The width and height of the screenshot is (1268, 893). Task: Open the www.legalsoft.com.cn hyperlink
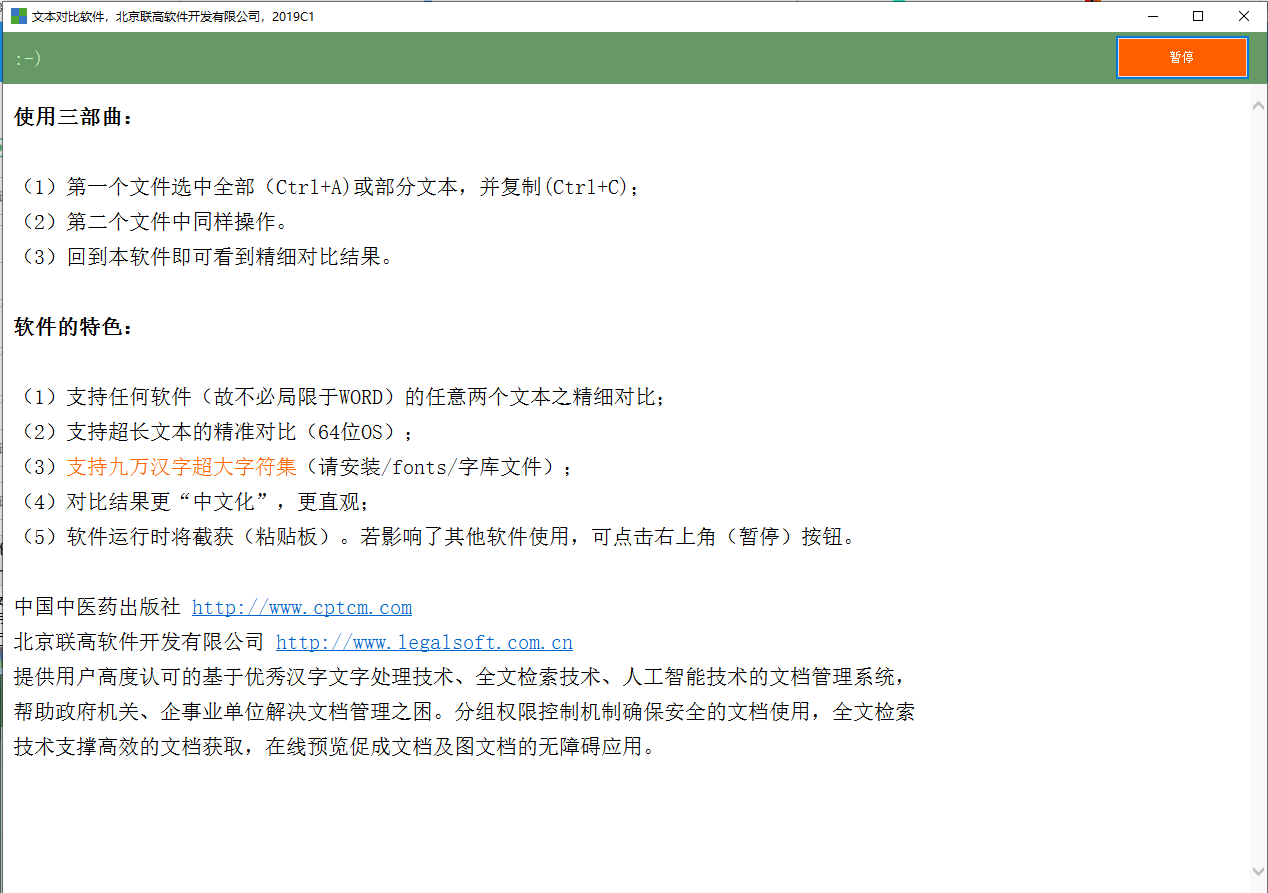pyautogui.click(x=424, y=642)
